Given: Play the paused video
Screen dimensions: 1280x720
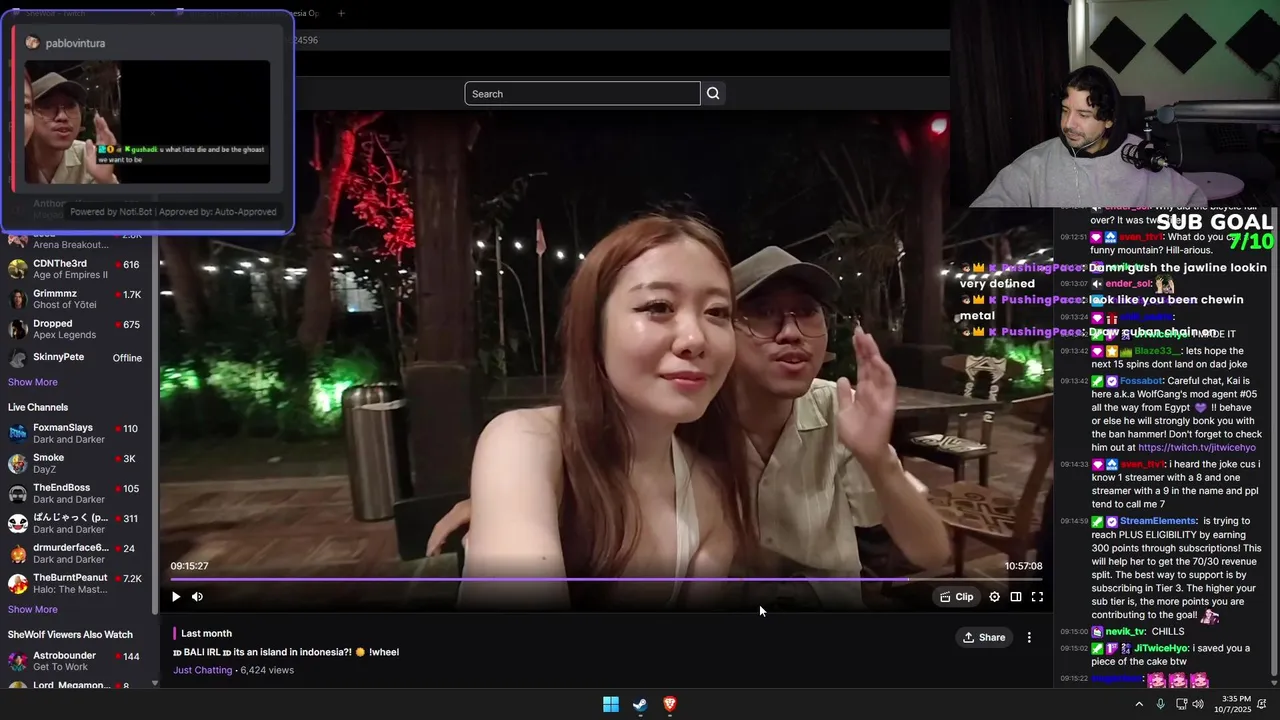Looking at the screenshot, I should click(x=176, y=597).
